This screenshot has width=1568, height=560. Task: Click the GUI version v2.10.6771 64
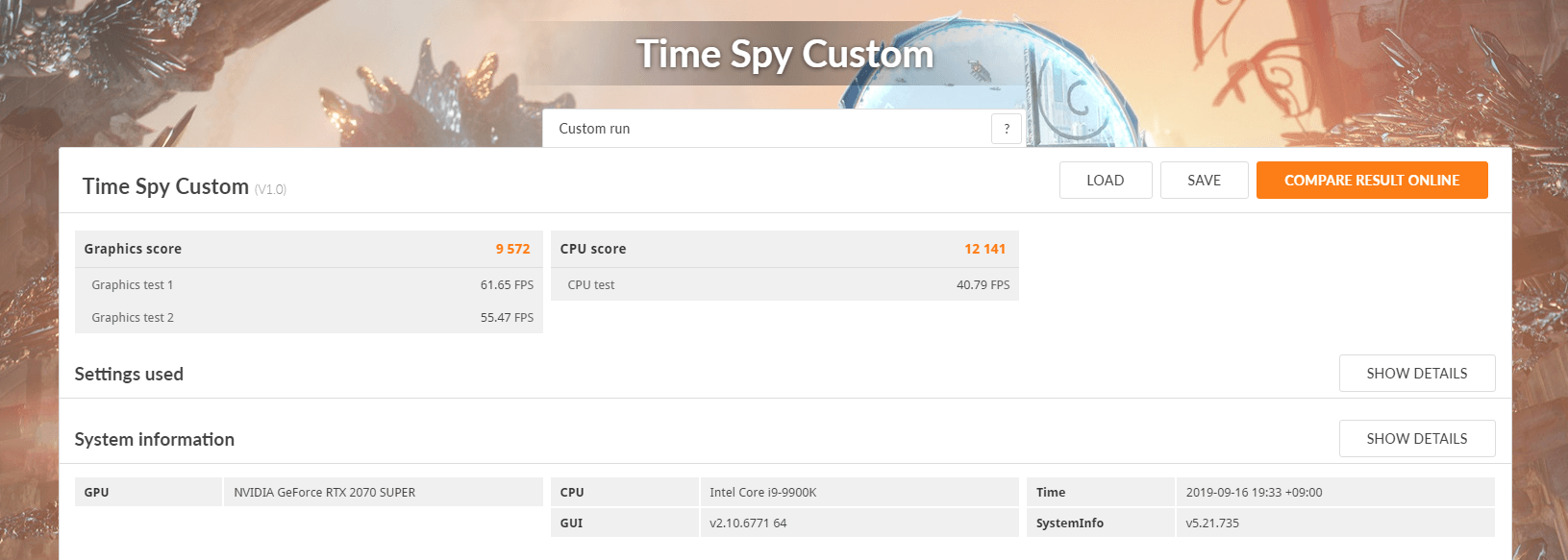coord(748,523)
